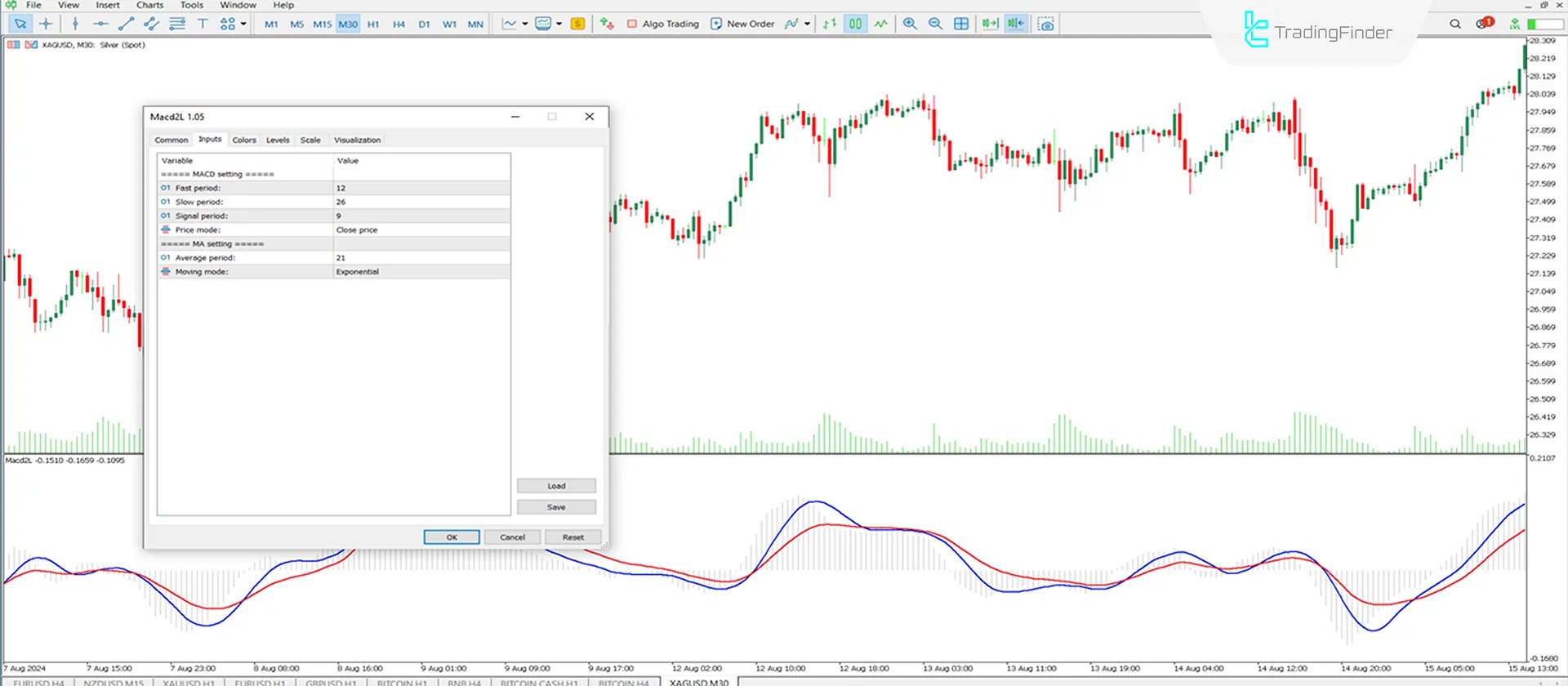Open the search magnifier icon
The width and height of the screenshot is (1568, 686).
point(1455,24)
